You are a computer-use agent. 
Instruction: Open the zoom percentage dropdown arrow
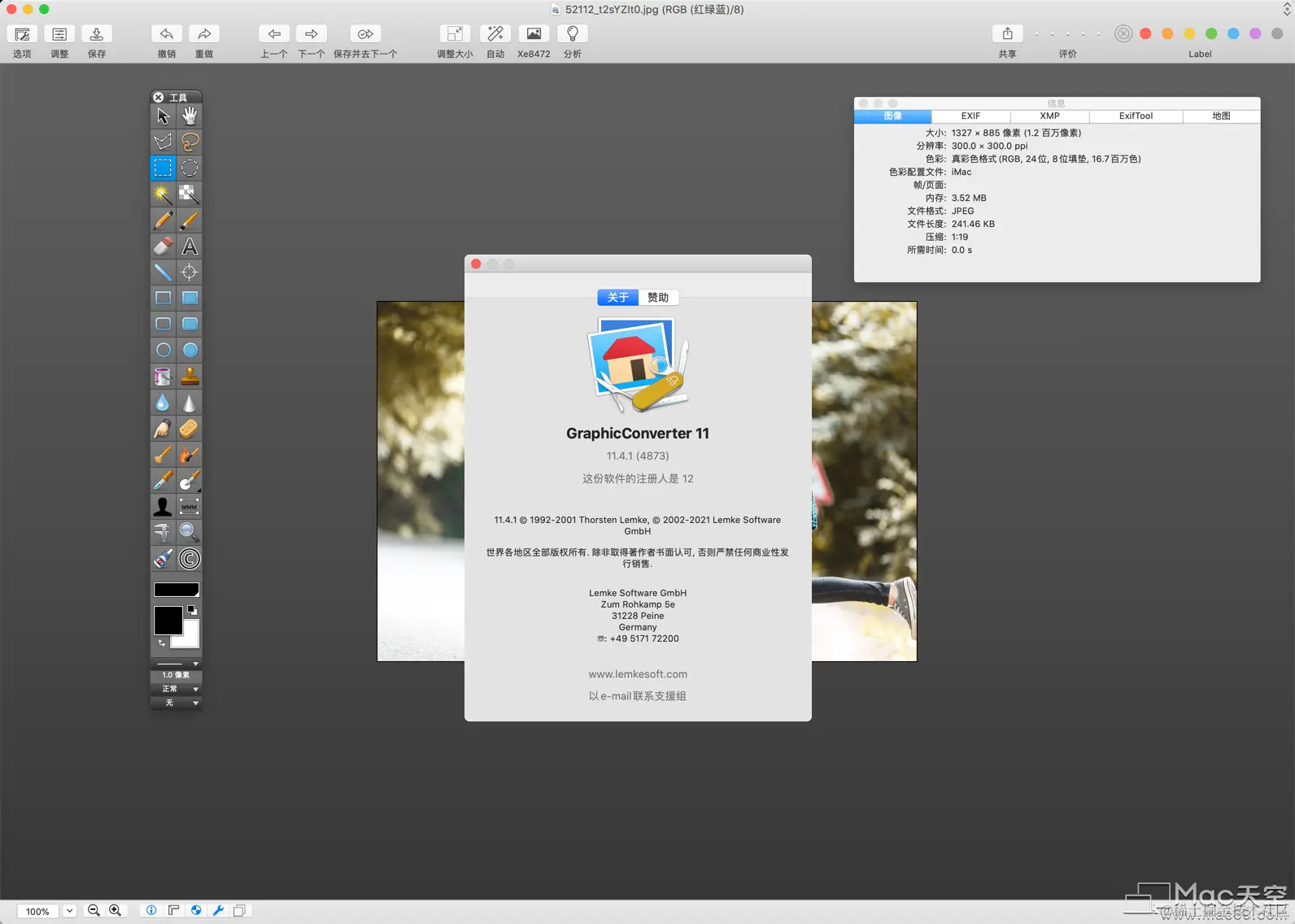click(x=70, y=911)
